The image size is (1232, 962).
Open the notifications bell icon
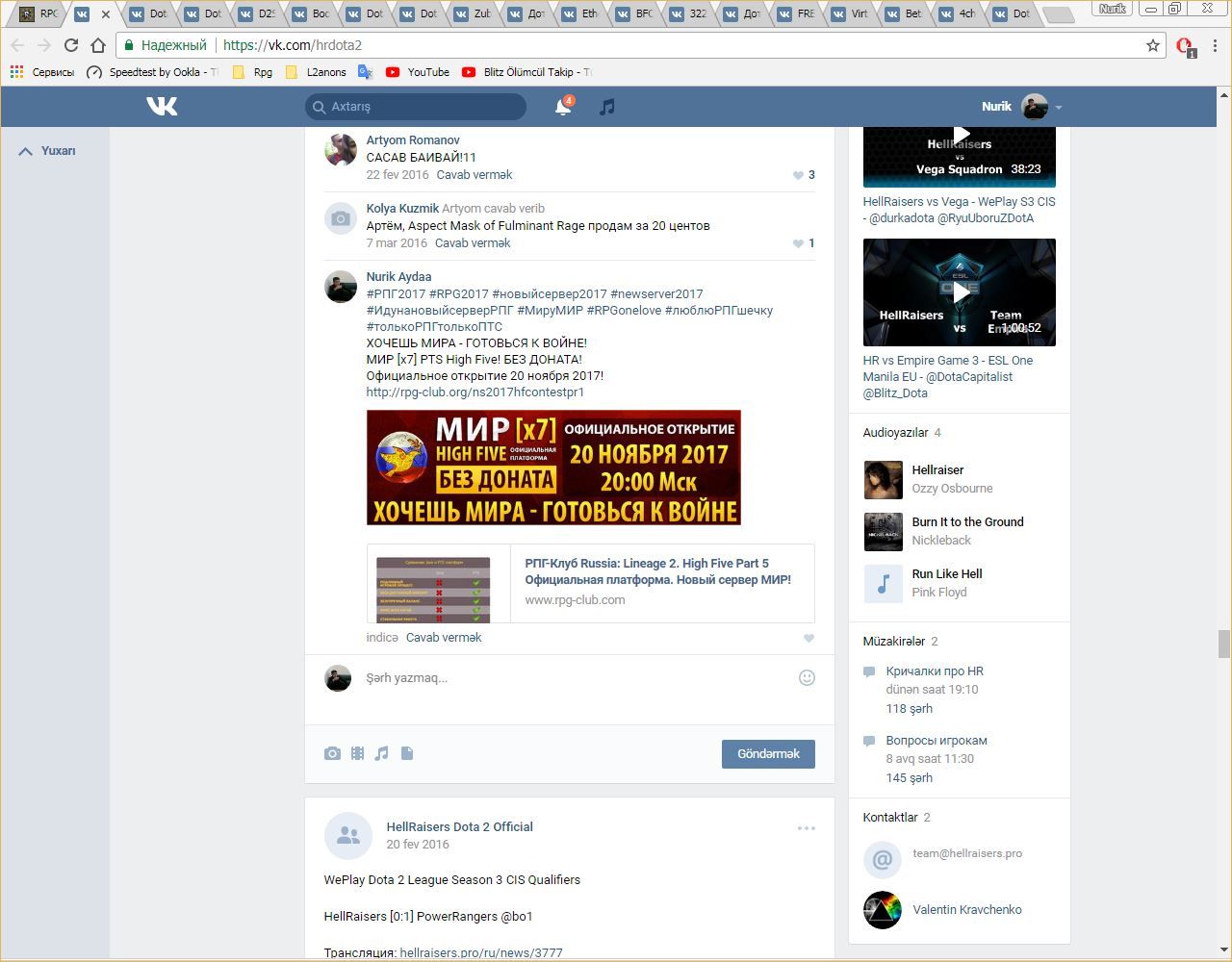563,107
